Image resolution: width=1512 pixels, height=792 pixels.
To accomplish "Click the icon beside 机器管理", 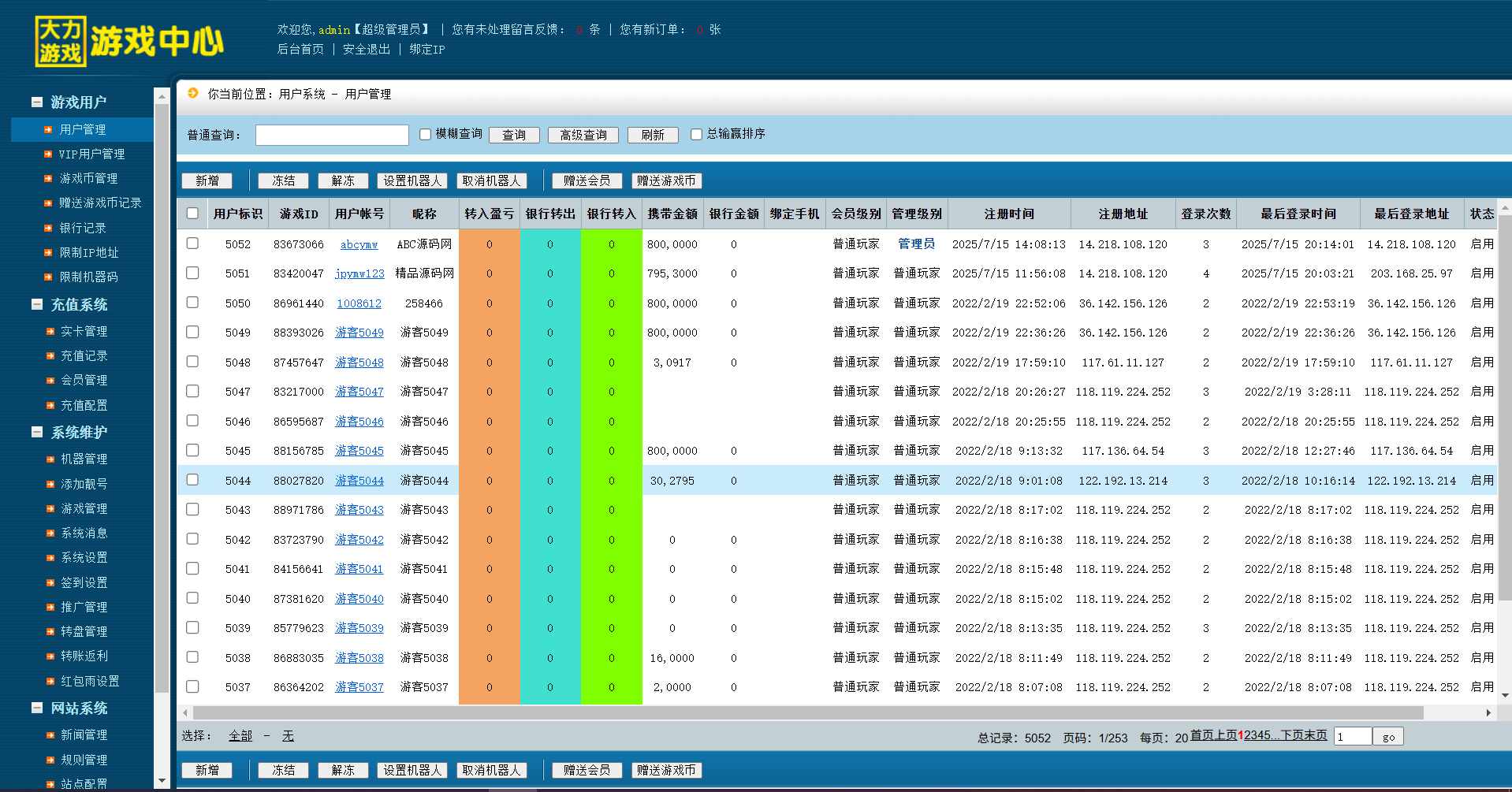I will click(50, 459).
